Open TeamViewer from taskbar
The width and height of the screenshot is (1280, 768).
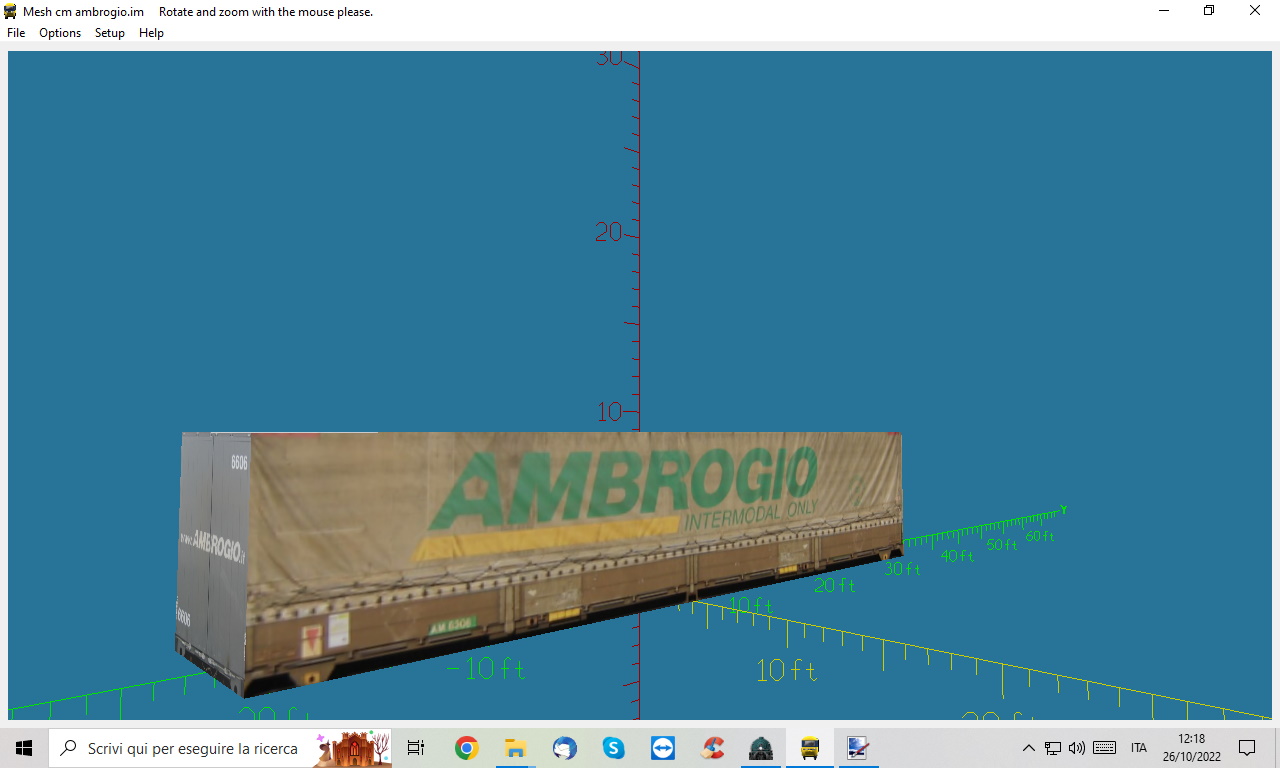pos(662,748)
